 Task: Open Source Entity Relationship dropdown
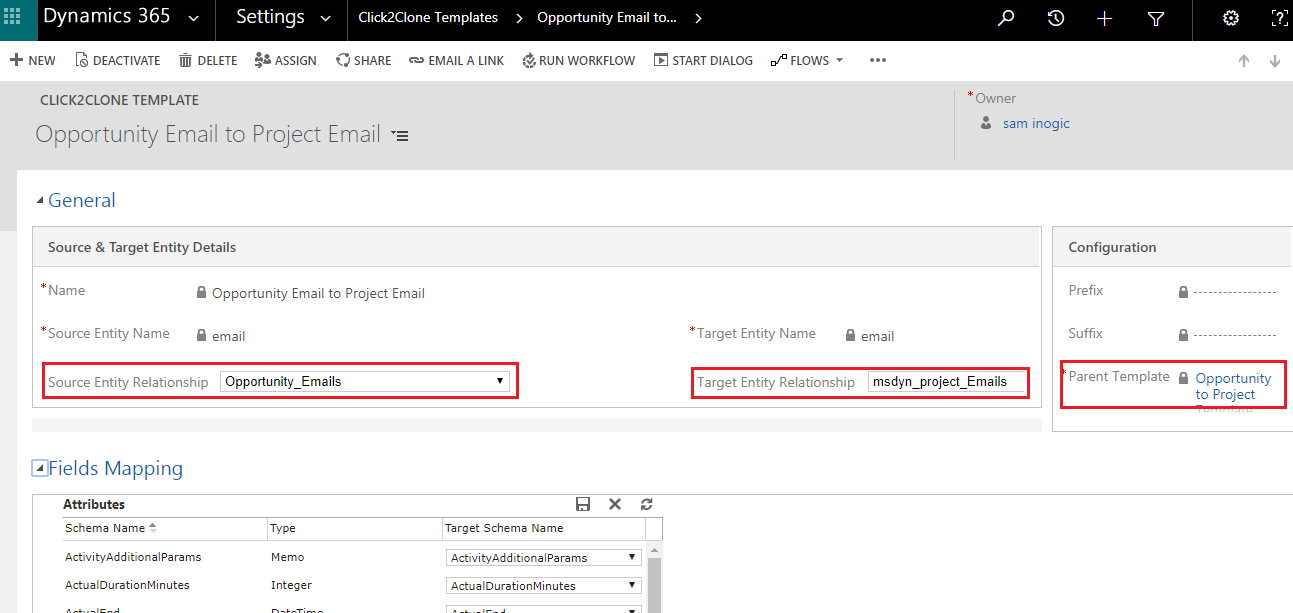pyautogui.click(x=365, y=381)
